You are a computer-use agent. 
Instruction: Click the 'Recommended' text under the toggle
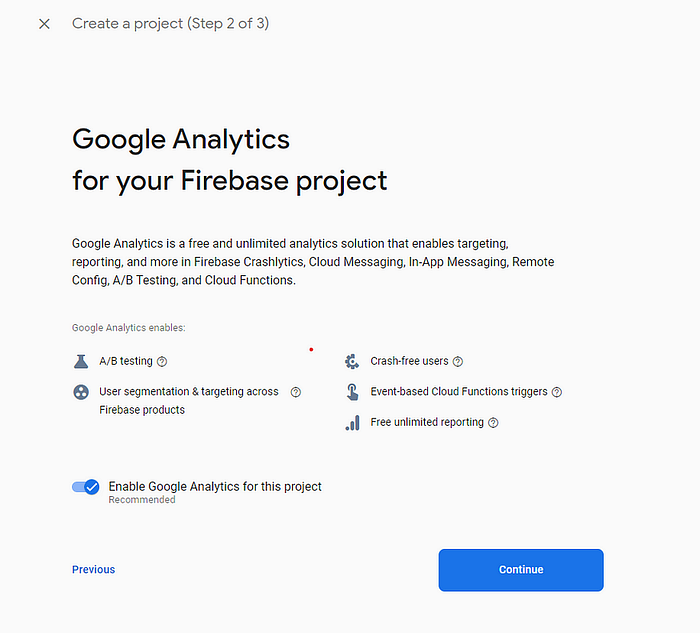pos(142,500)
